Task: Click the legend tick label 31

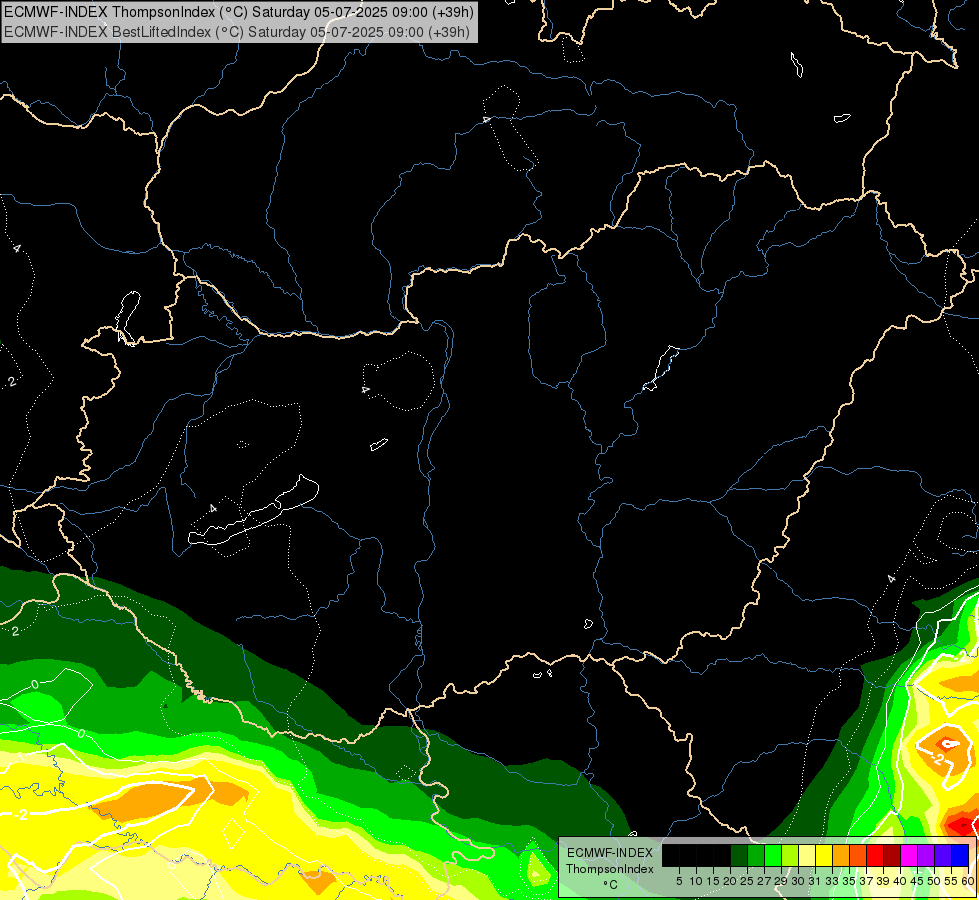Action: pyautogui.click(x=815, y=881)
